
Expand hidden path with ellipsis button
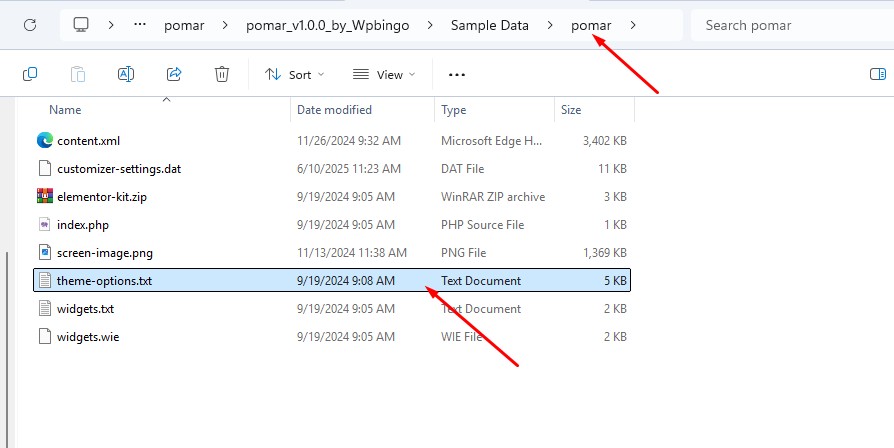(140, 25)
